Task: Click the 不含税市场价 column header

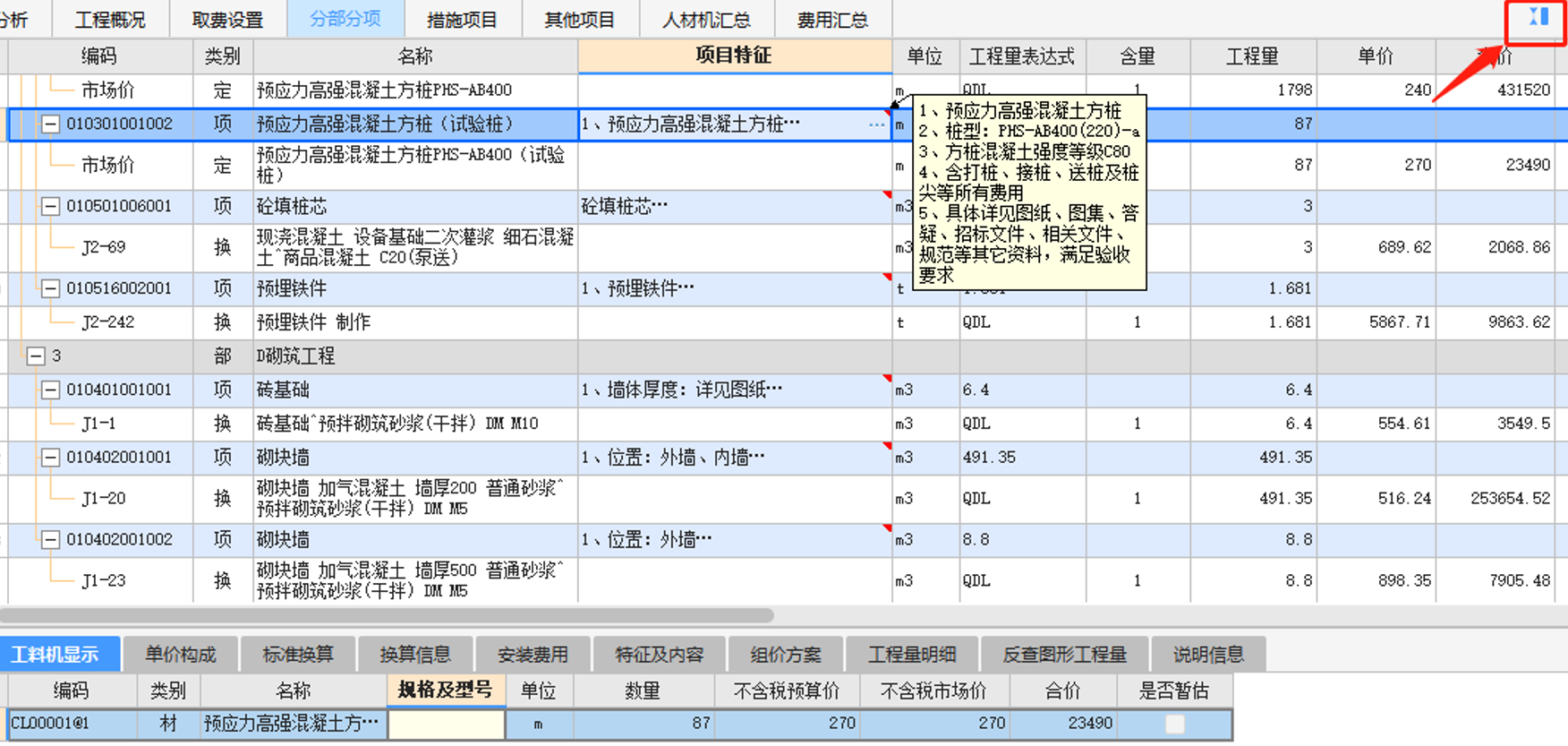Action: pyautogui.click(x=933, y=690)
